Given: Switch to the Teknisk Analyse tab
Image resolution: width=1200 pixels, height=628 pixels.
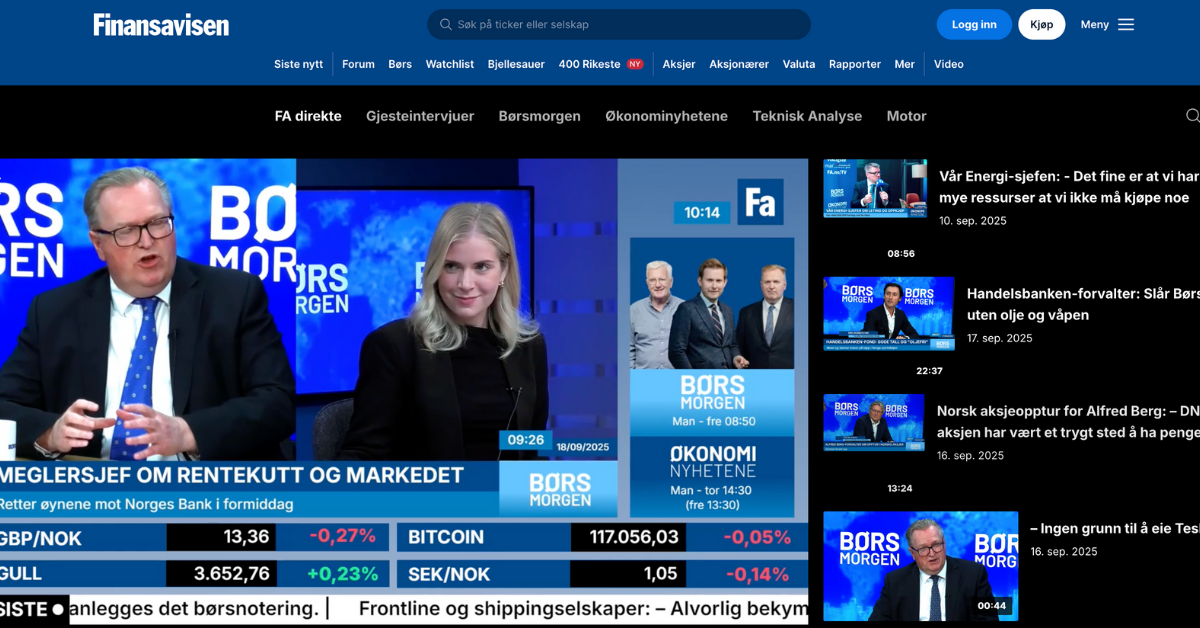Looking at the screenshot, I should (807, 116).
